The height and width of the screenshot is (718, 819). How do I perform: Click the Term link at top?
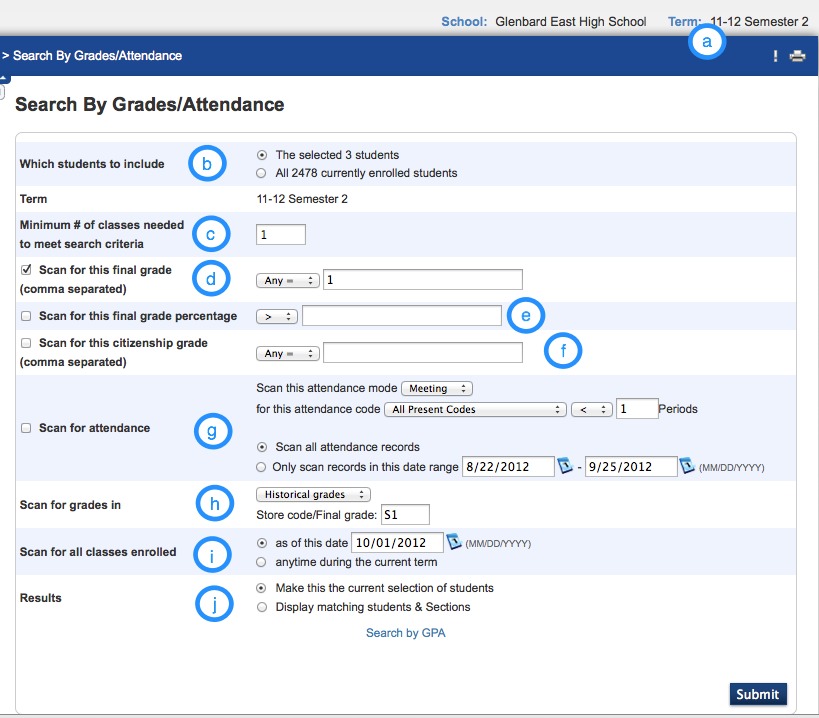click(x=685, y=21)
